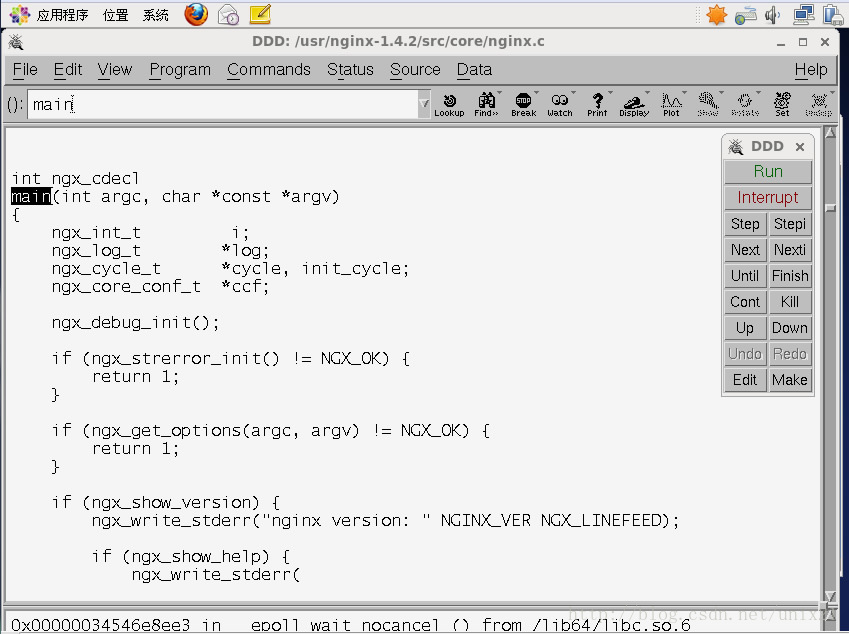Open the 位置 places menu
The image size is (849, 634).
[115, 15]
